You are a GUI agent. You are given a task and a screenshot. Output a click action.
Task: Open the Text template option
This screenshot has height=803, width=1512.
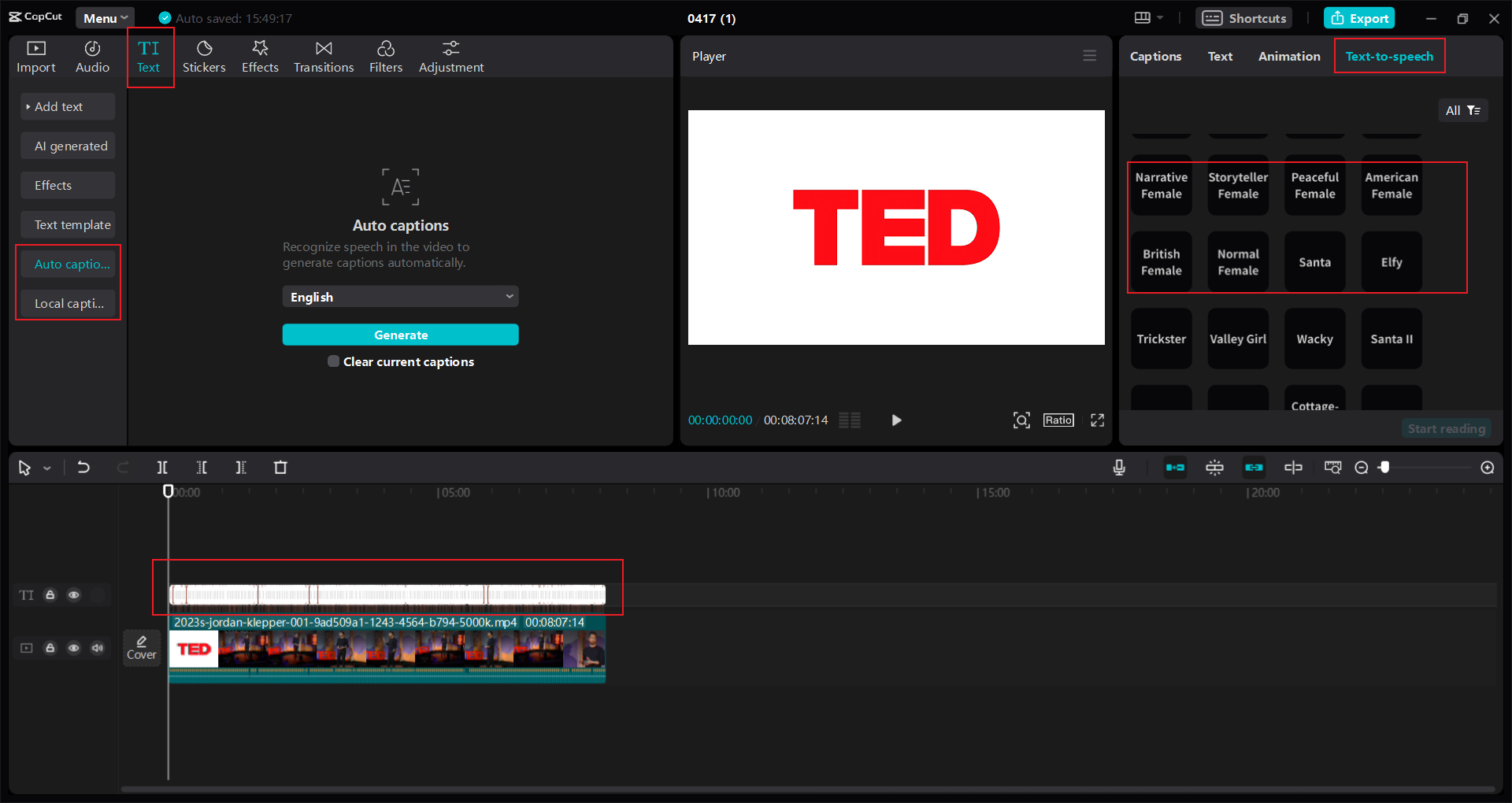tap(68, 224)
